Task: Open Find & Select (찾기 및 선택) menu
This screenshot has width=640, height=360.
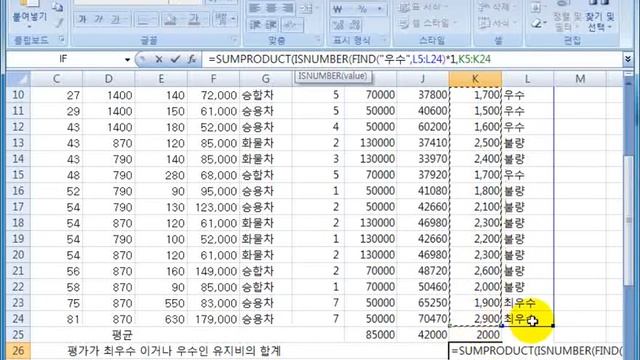Action: (x=600, y=16)
